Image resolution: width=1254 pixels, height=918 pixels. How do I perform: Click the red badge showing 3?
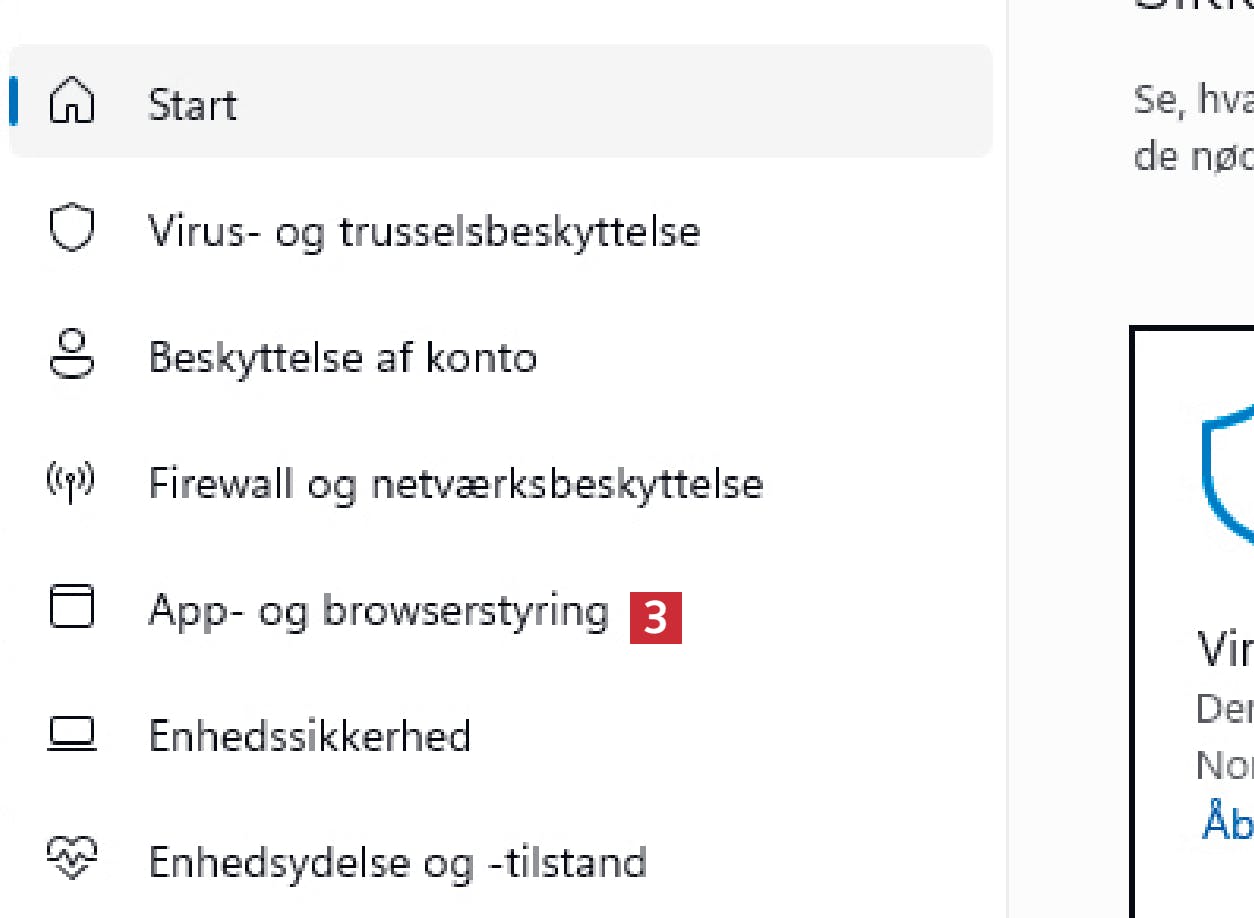coord(655,618)
